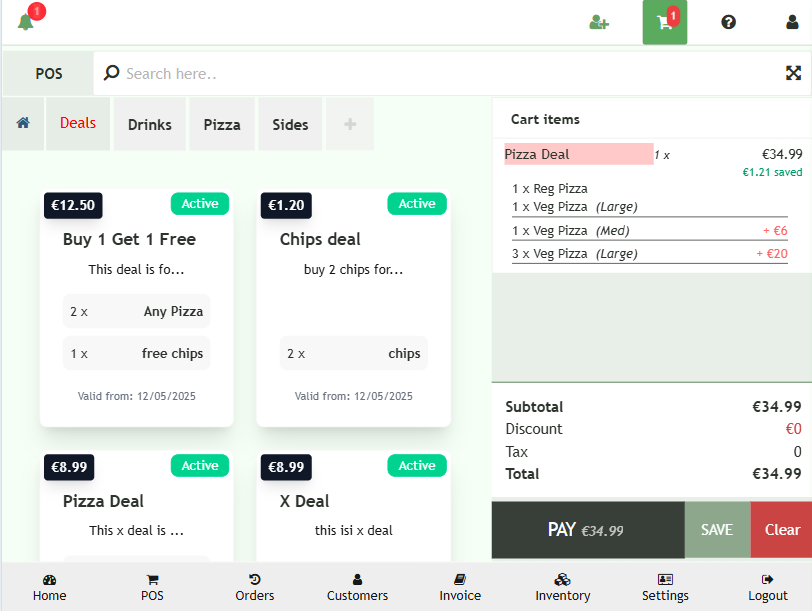Click the €1.20 price badge
Viewport: 812px width, 611px height.
pyautogui.click(x=286, y=205)
